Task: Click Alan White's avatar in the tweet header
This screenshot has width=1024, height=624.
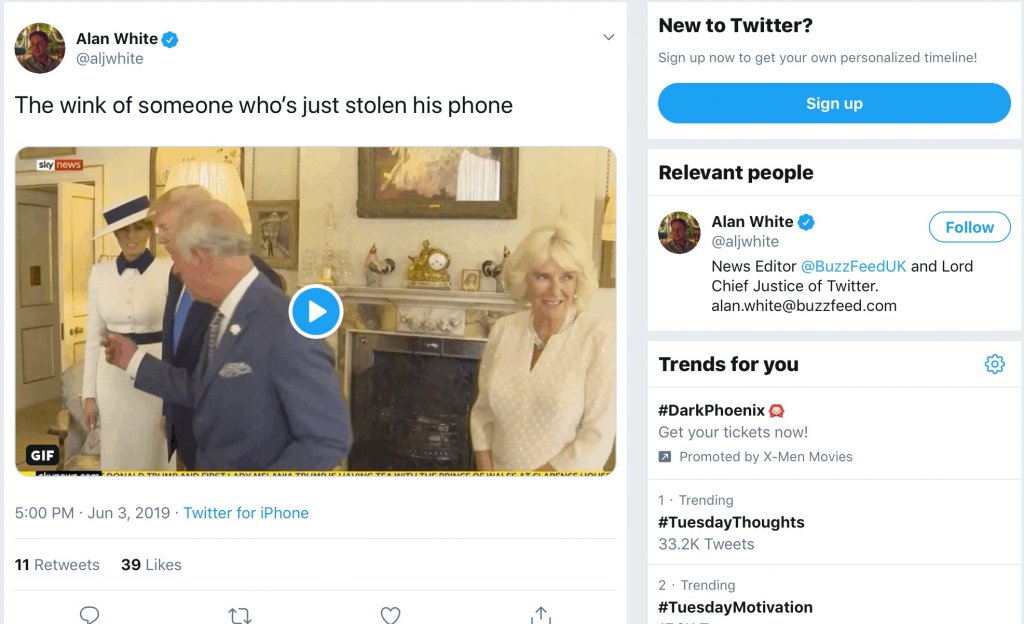Action: 40,48
